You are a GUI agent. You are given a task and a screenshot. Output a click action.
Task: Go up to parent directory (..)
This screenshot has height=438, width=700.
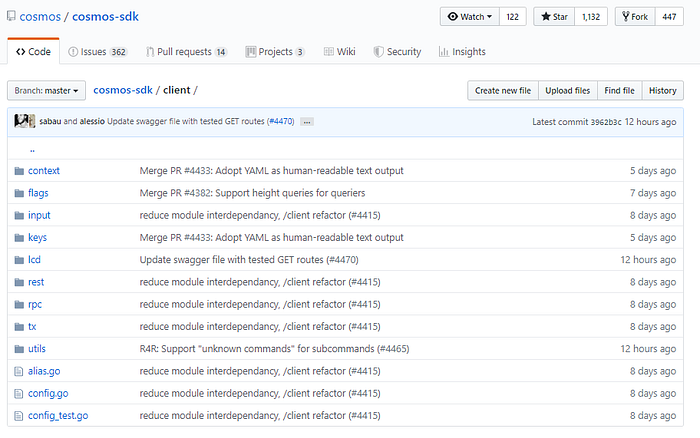[32, 150]
